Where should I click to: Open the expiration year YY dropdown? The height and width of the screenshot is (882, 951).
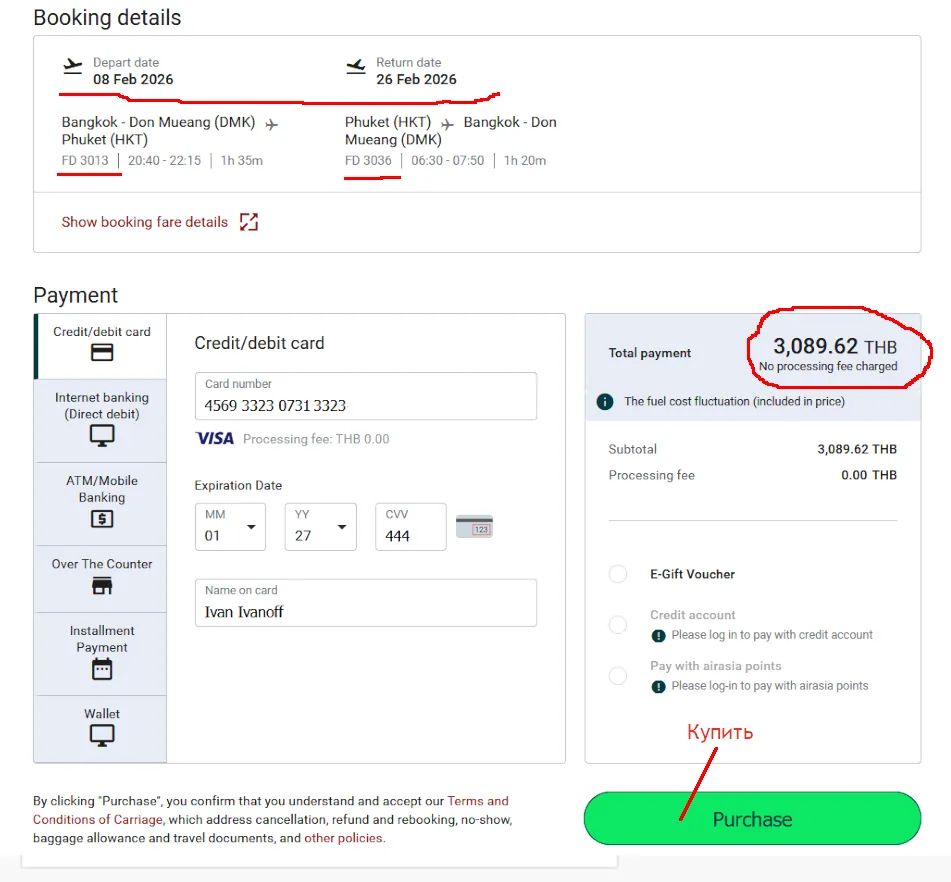[321, 527]
